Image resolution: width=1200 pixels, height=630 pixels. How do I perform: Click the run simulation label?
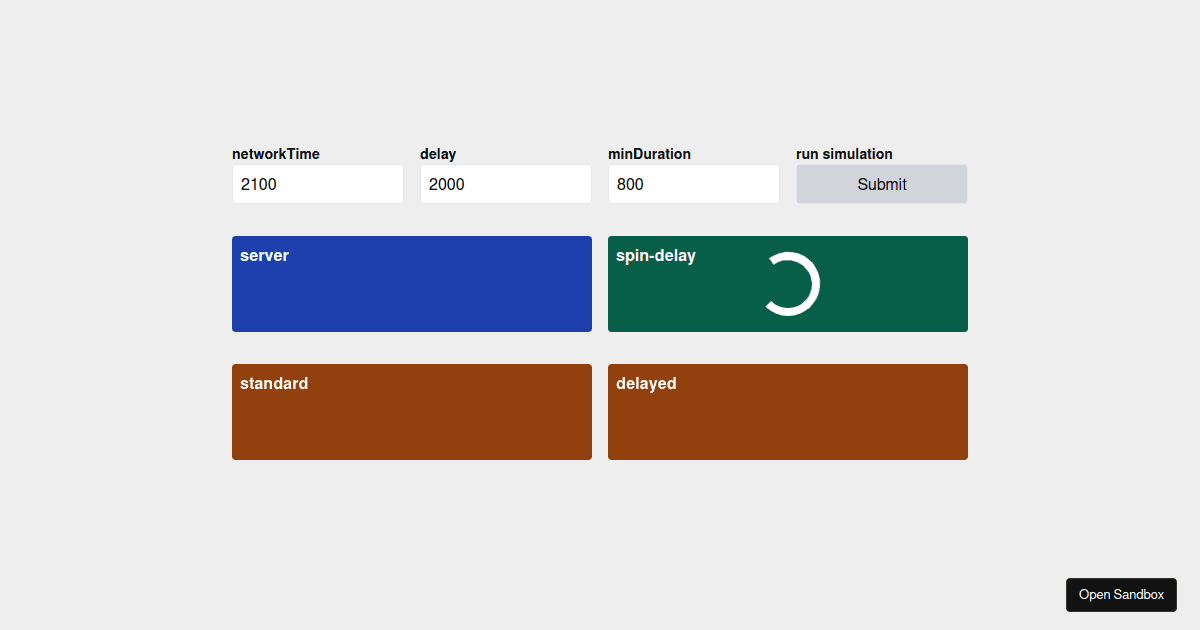click(x=843, y=153)
